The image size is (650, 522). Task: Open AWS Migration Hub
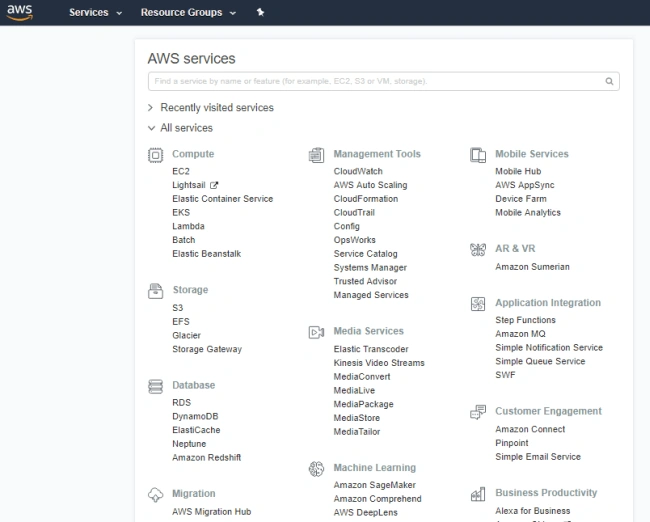coord(212,512)
